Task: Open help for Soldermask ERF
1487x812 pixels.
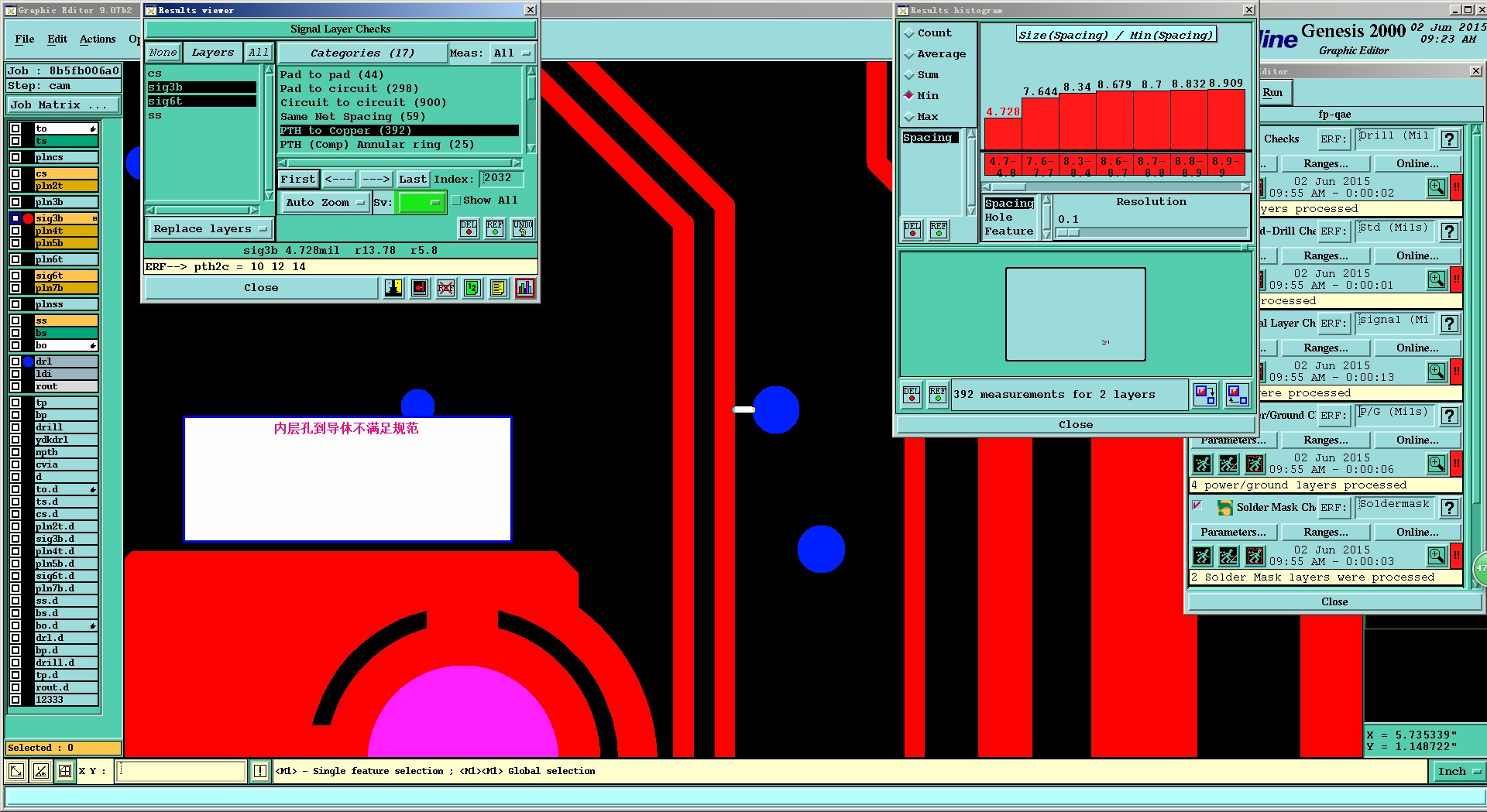Action: 1450,508
